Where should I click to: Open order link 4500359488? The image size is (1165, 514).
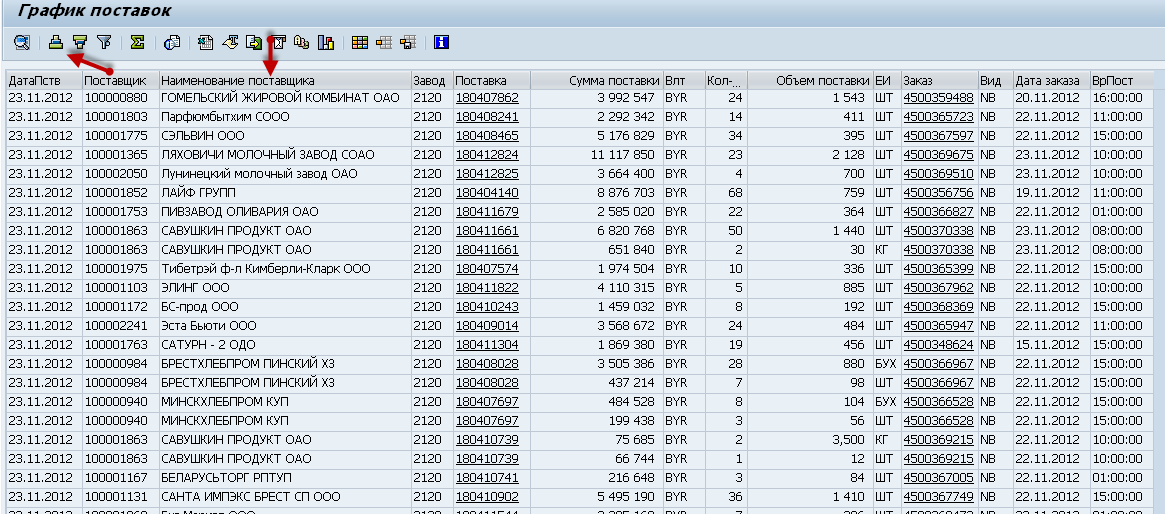pyautogui.click(x=938, y=98)
